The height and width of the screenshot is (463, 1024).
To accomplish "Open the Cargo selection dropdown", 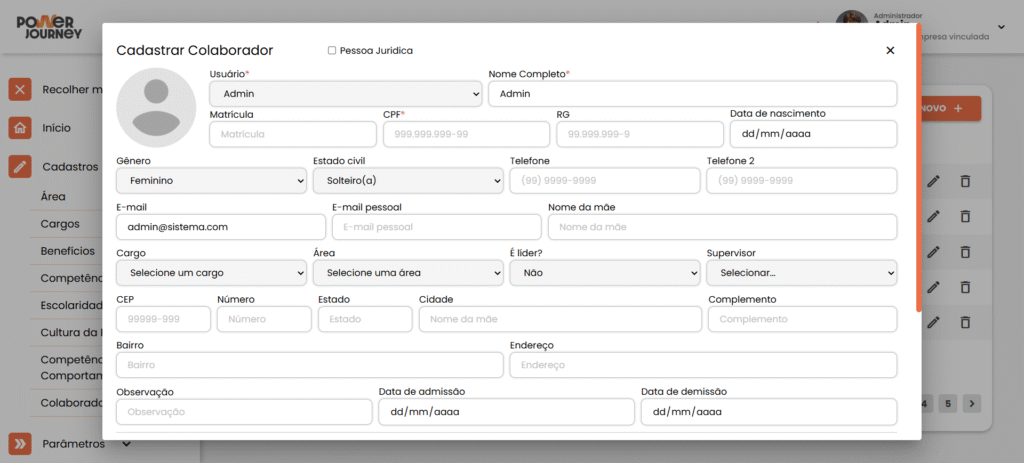I will click(x=212, y=273).
